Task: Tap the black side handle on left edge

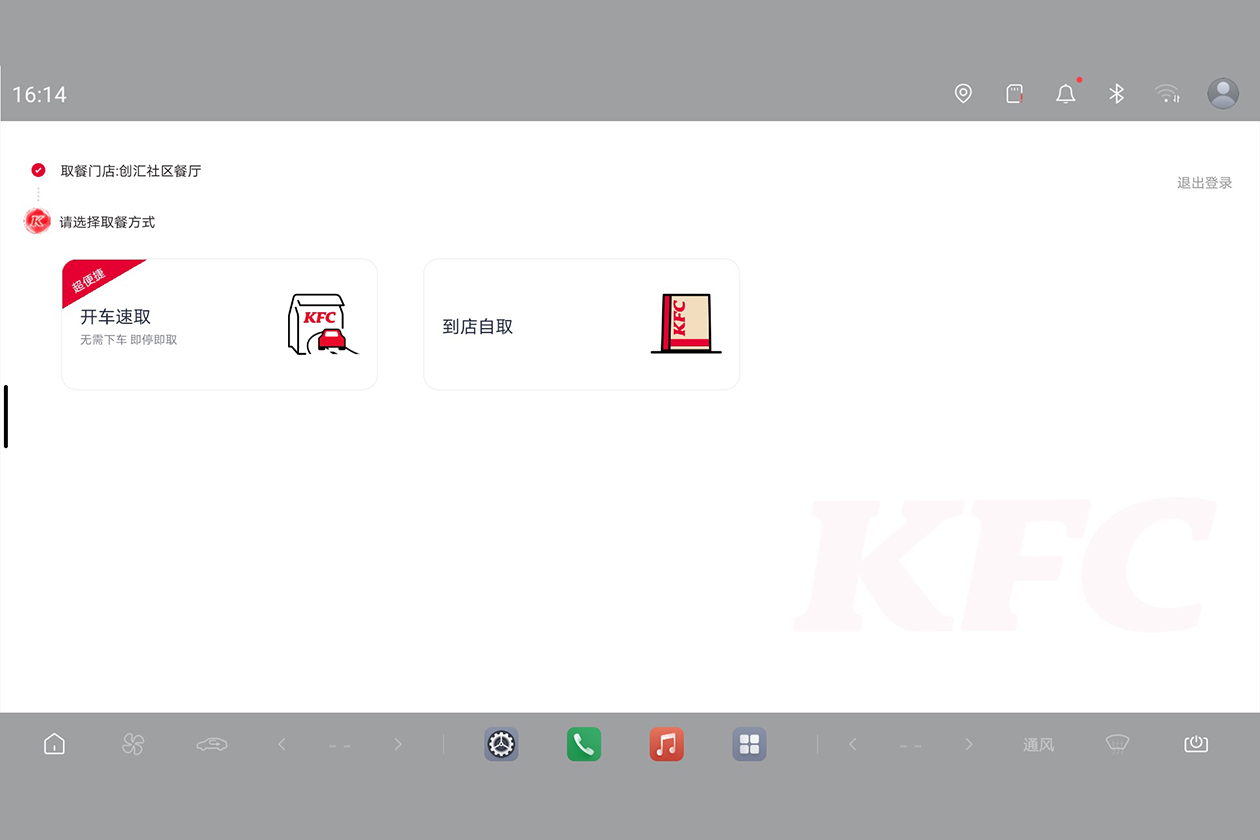Action: 6,416
